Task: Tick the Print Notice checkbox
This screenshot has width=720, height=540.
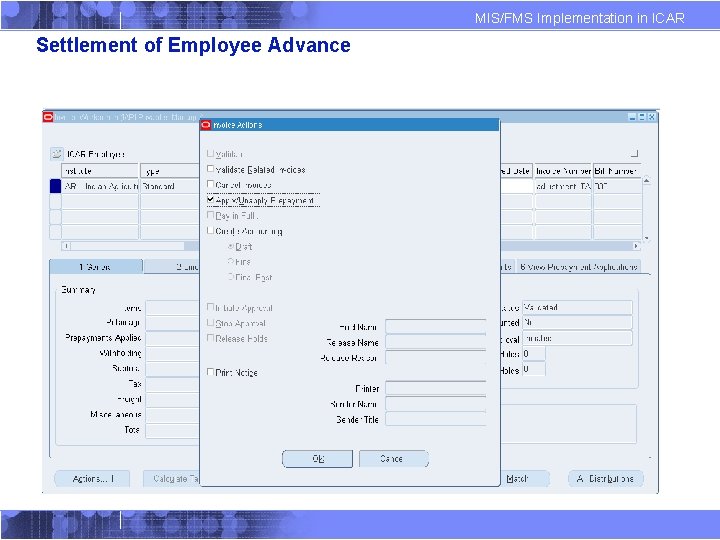Action: click(210, 372)
